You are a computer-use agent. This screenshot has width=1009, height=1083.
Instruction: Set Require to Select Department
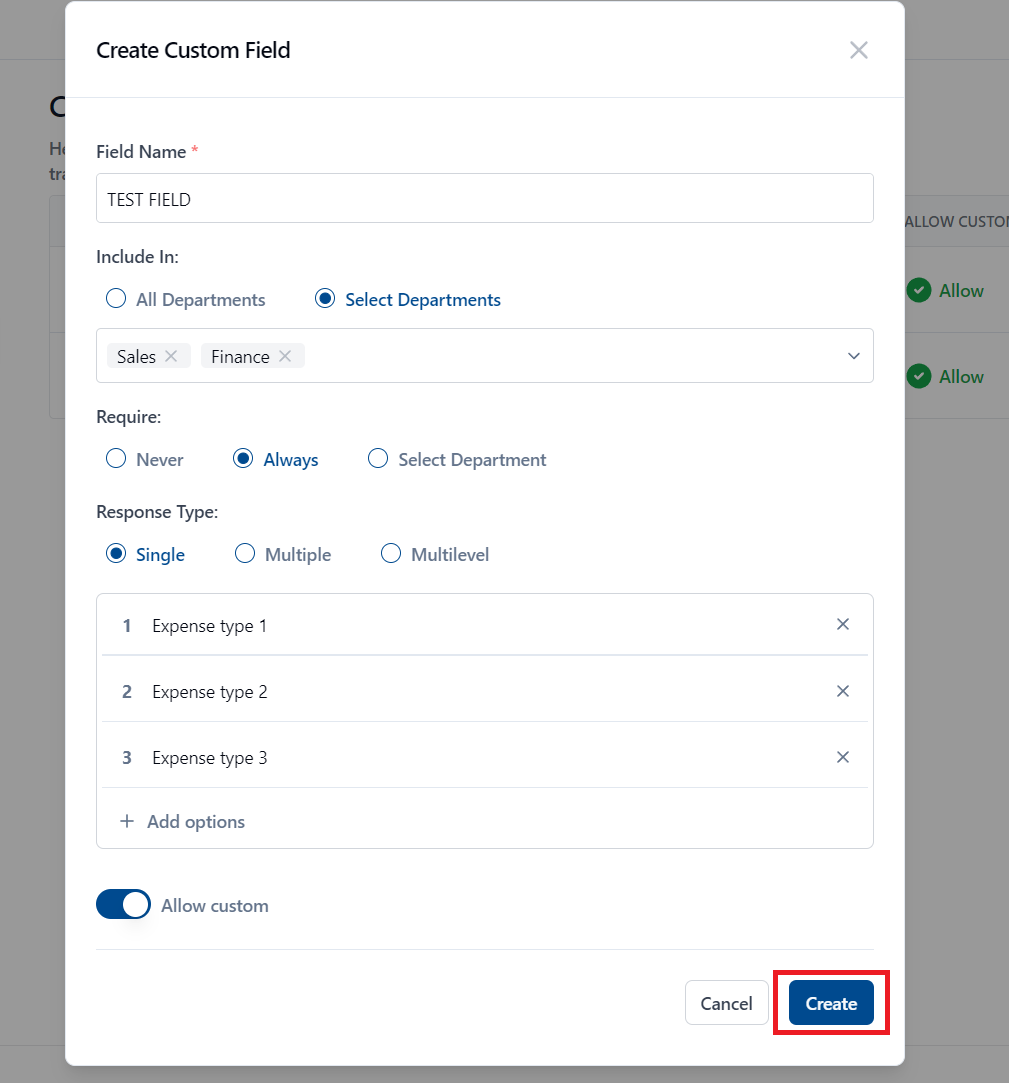point(378,459)
